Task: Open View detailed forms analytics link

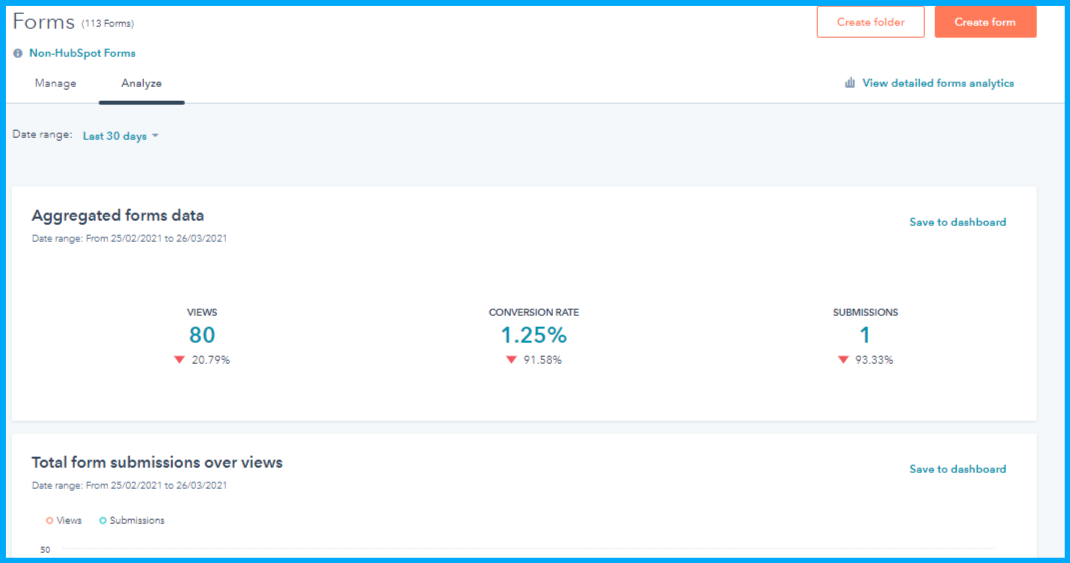Action: (x=938, y=83)
